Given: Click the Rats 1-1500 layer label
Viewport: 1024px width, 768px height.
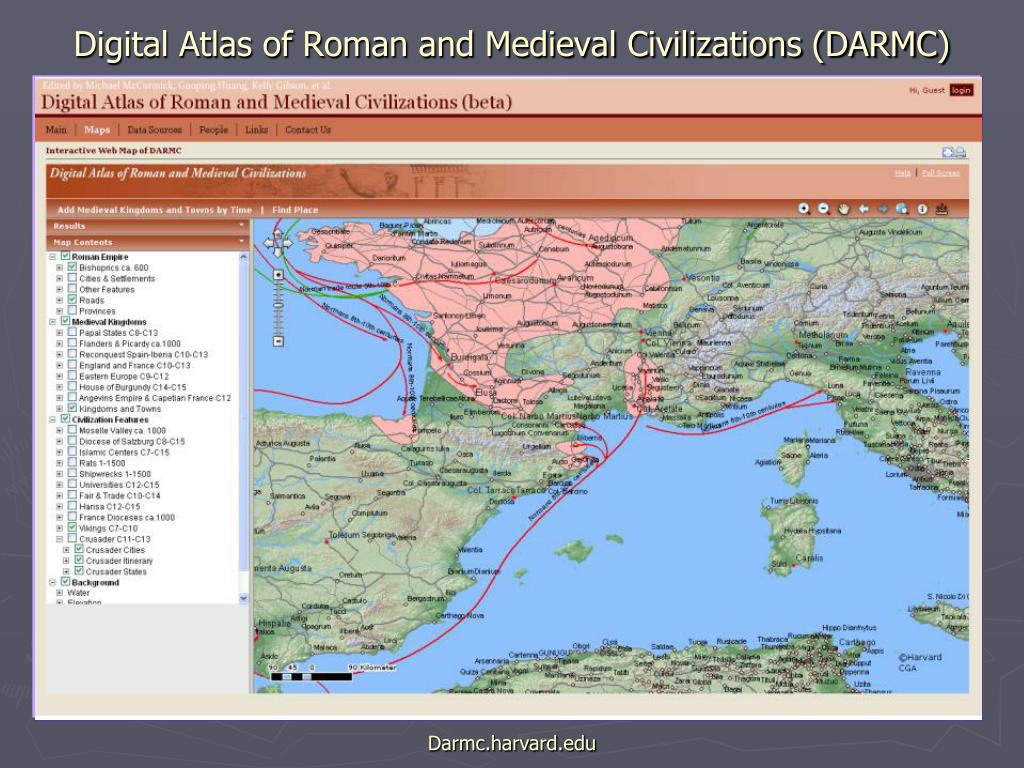Looking at the screenshot, I should pyautogui.click(x=102, y=463).
